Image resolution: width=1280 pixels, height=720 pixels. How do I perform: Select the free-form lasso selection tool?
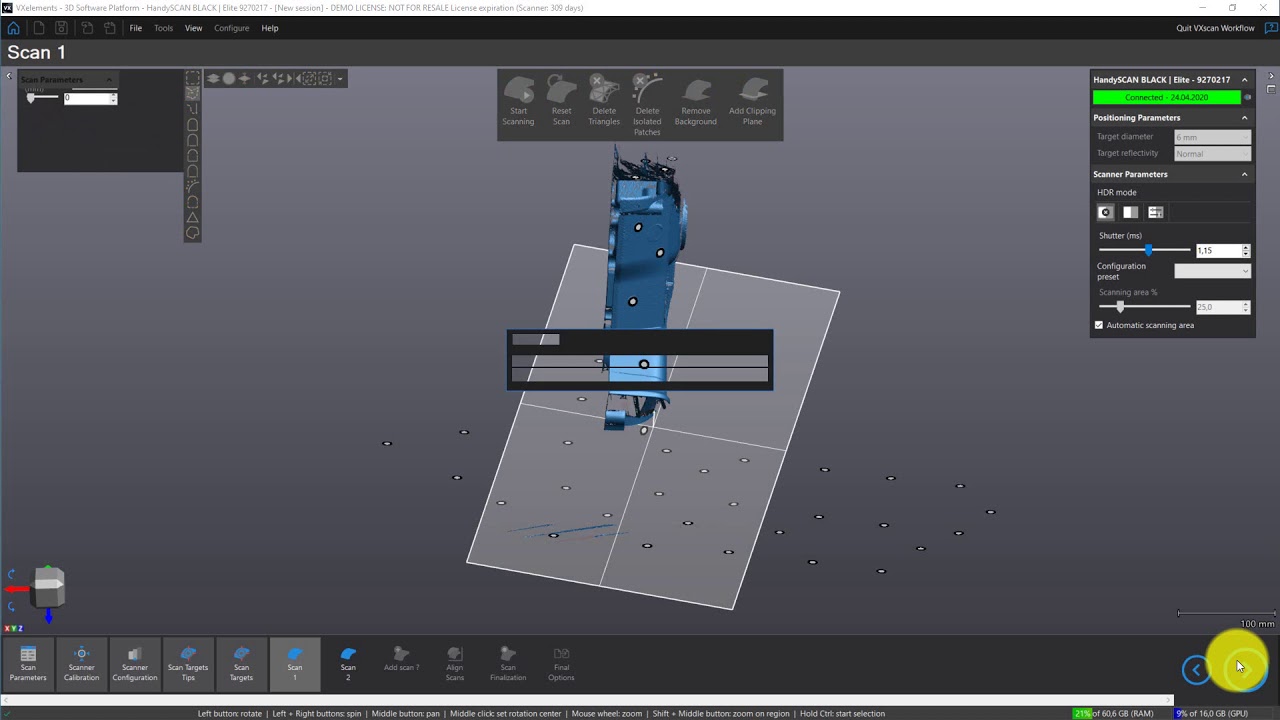(193, 233)
